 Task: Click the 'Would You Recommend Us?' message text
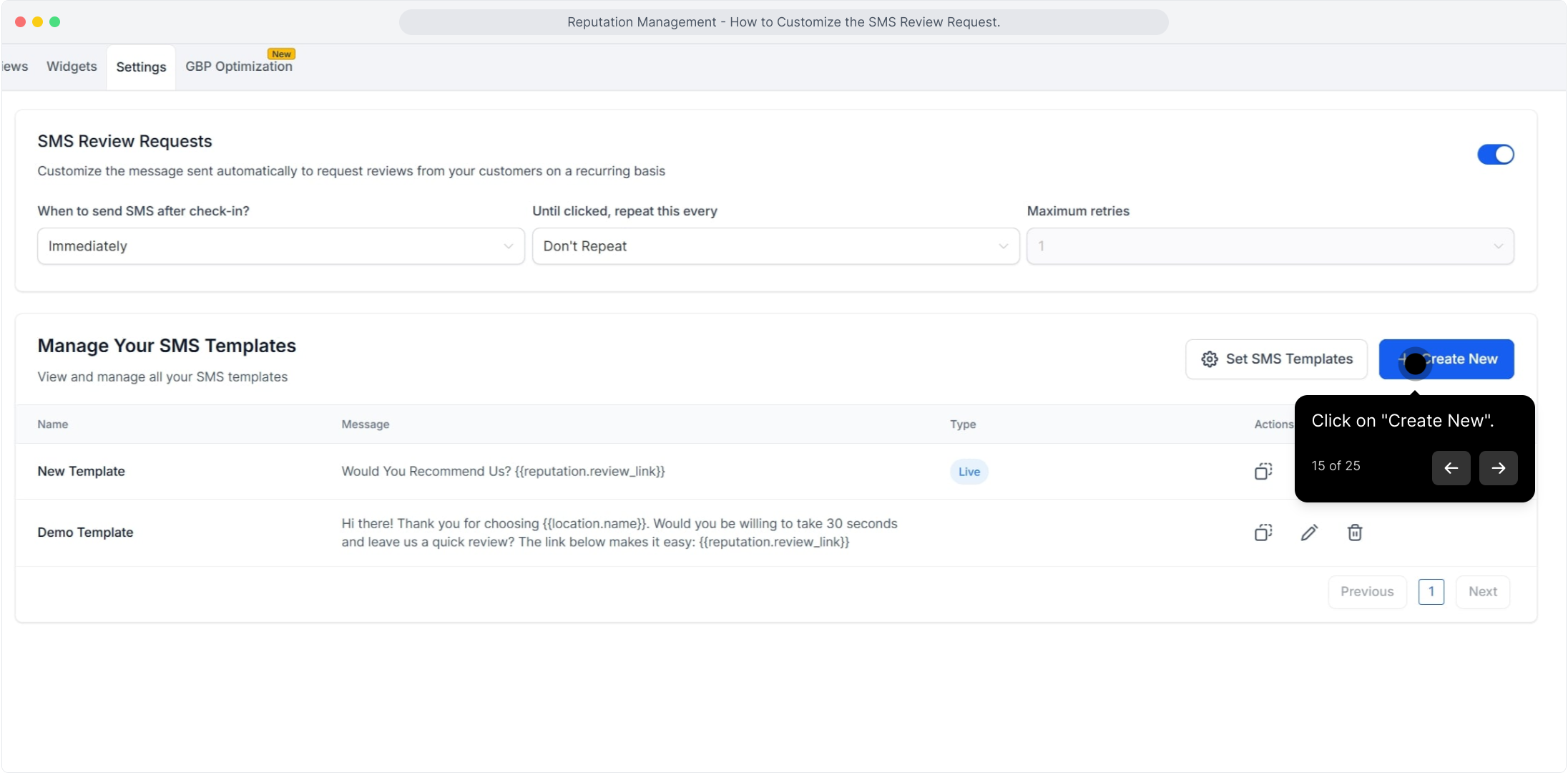click(503, 471)
